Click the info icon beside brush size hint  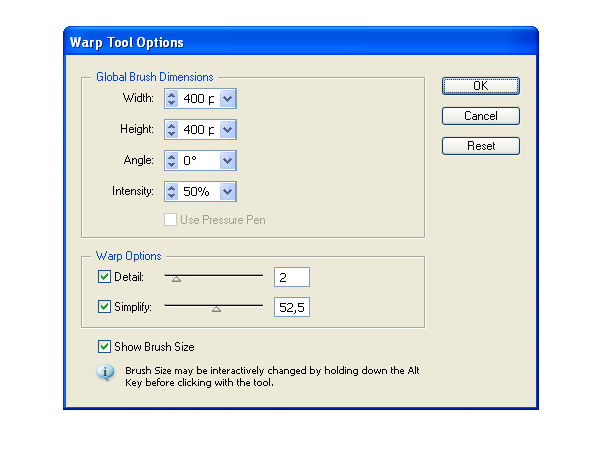coord(105,372)
